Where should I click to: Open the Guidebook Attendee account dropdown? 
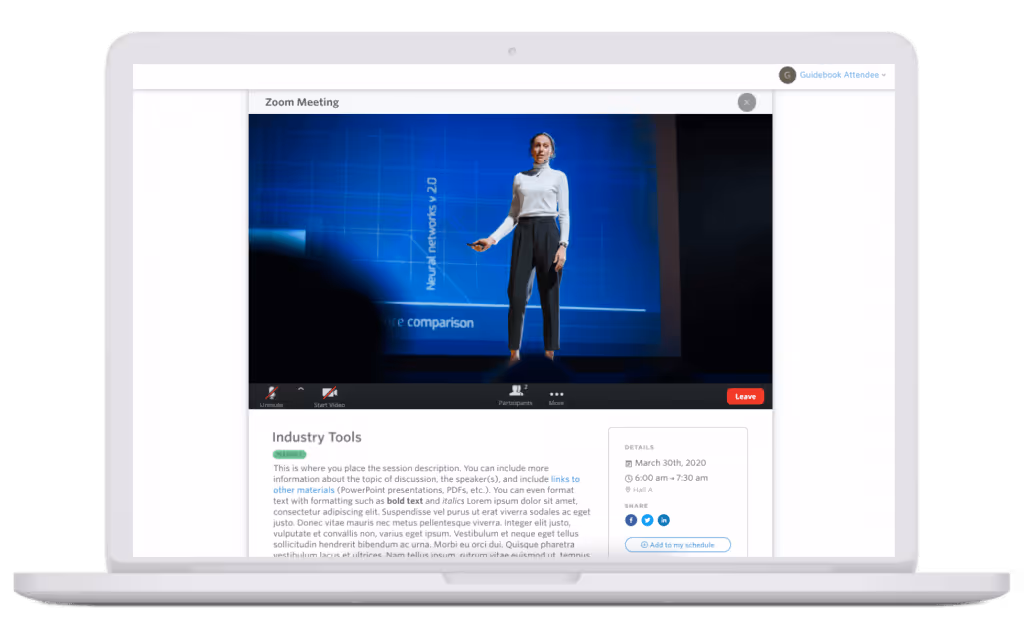coord(842,75)
